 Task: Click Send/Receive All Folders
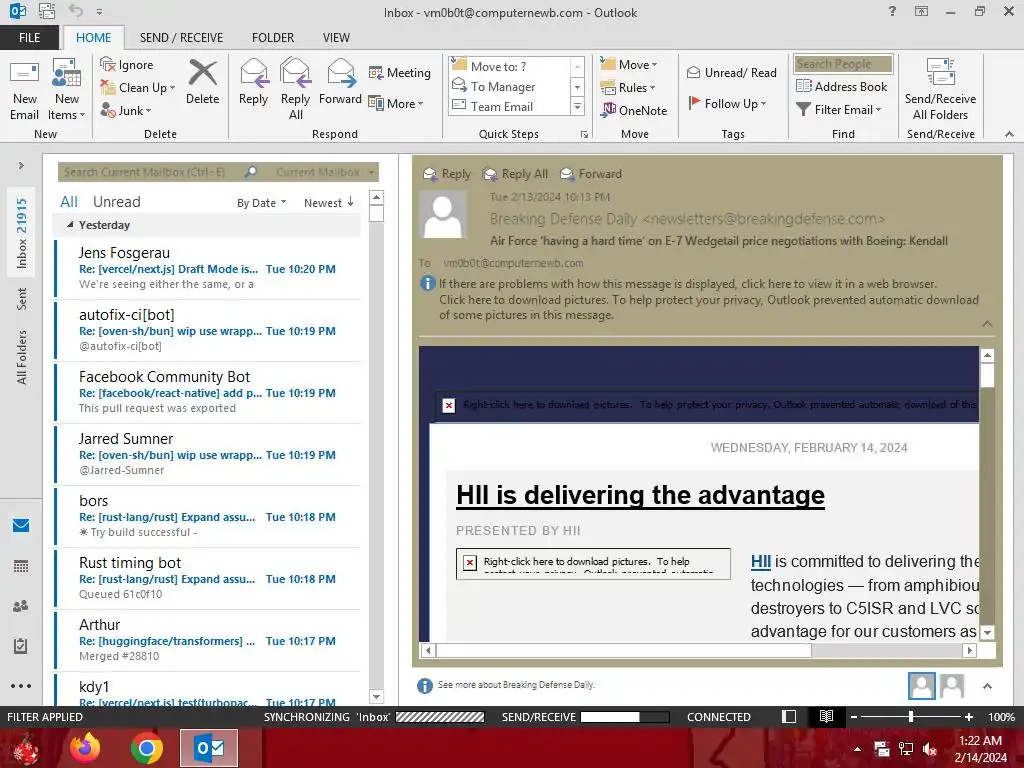940,89
